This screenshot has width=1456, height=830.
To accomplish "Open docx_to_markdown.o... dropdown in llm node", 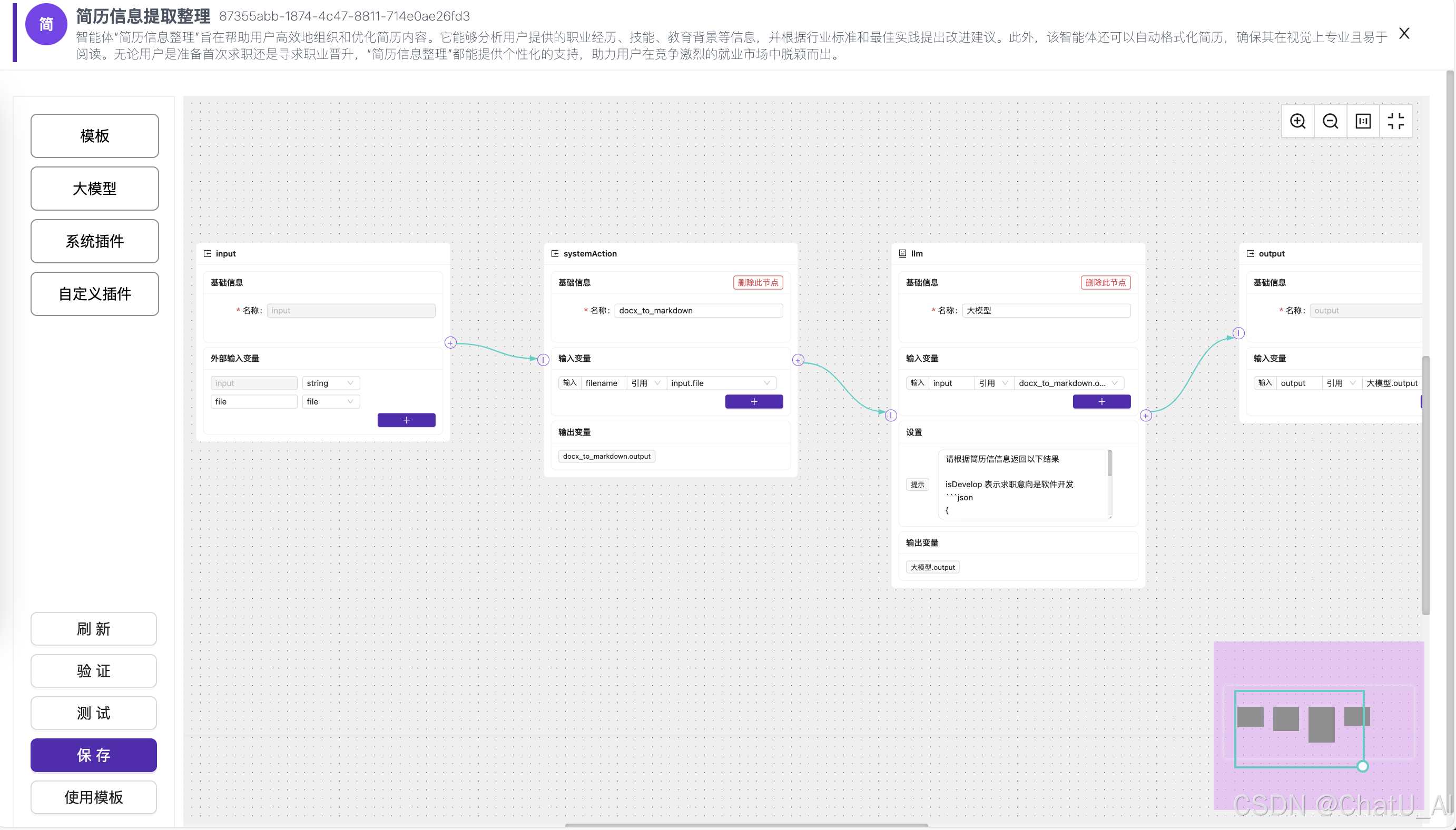I will click(1068, 383).
